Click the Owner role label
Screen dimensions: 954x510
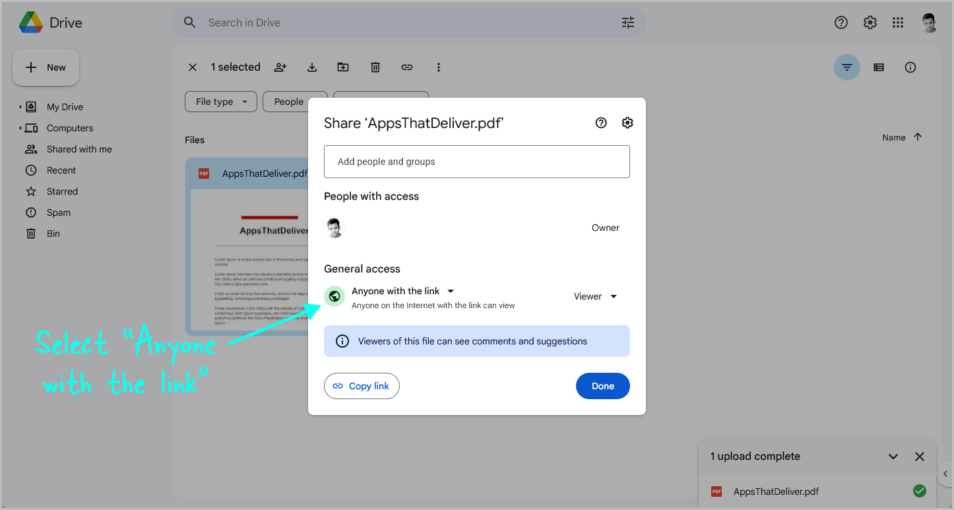click(605, 228)
